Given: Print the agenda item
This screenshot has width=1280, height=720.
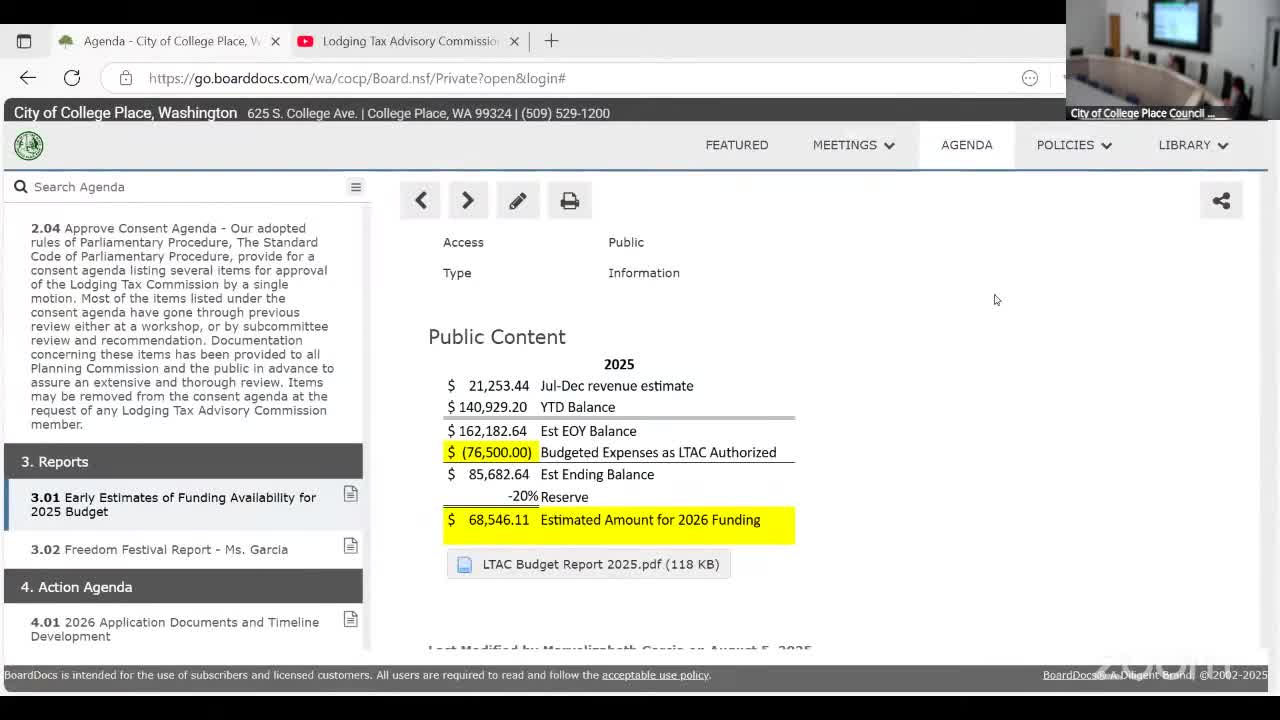Looking at the screenshot, I should pyautogui.click(x=569, y=201).
